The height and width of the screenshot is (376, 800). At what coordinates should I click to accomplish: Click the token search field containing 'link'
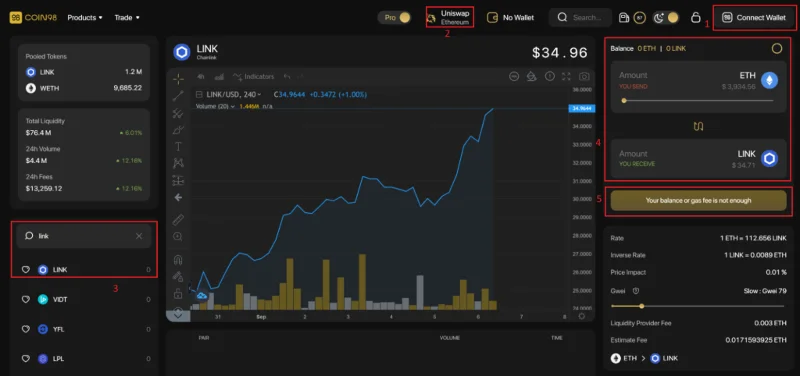point(84,236)
